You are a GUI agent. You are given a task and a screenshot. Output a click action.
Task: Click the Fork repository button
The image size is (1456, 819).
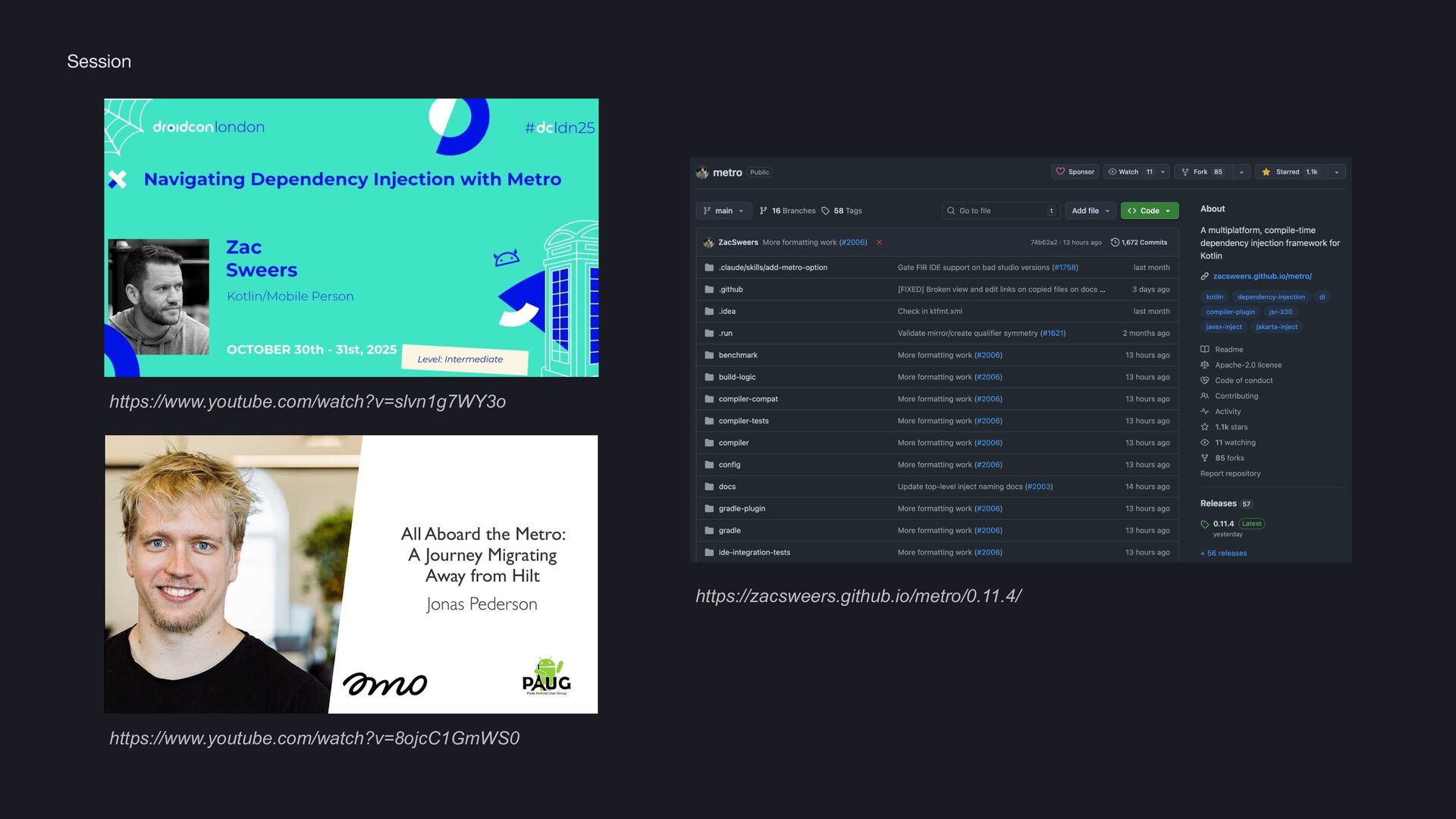pyautogui.click(x=1202, y=172)
